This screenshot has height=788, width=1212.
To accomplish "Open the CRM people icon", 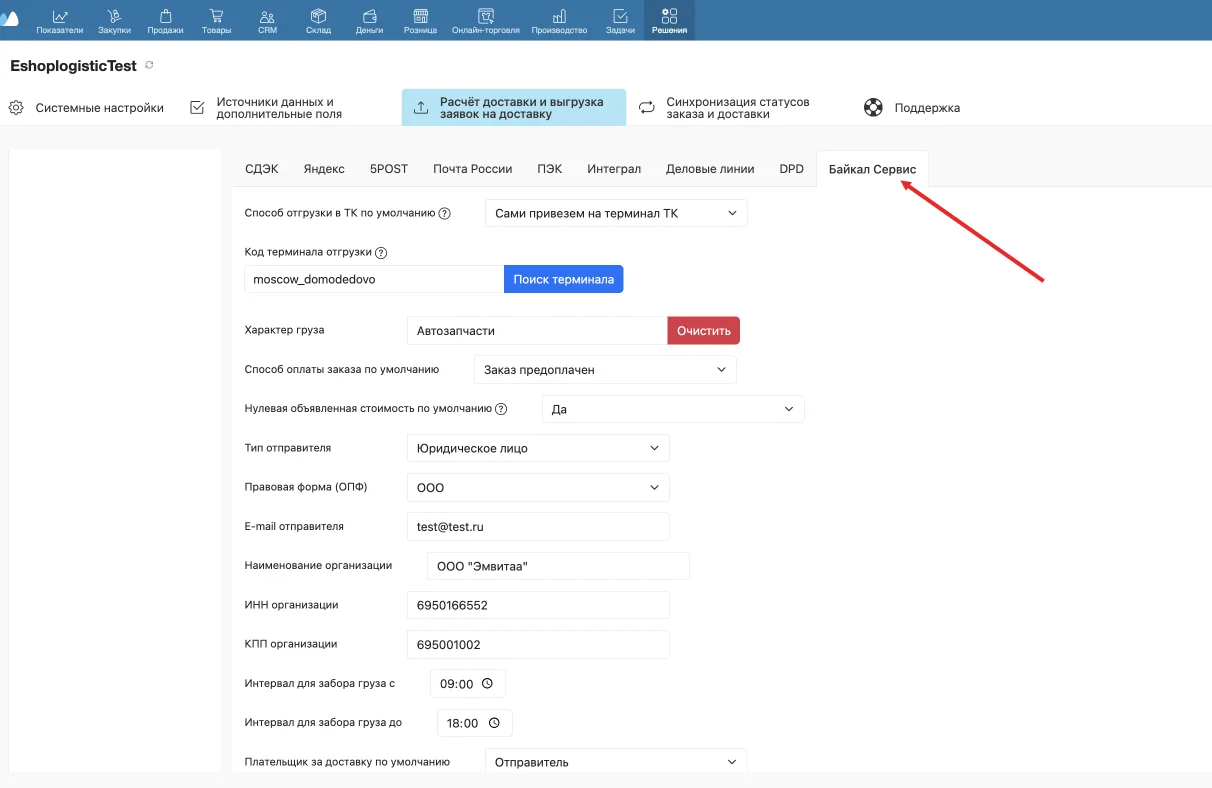I will click(267, 16).
